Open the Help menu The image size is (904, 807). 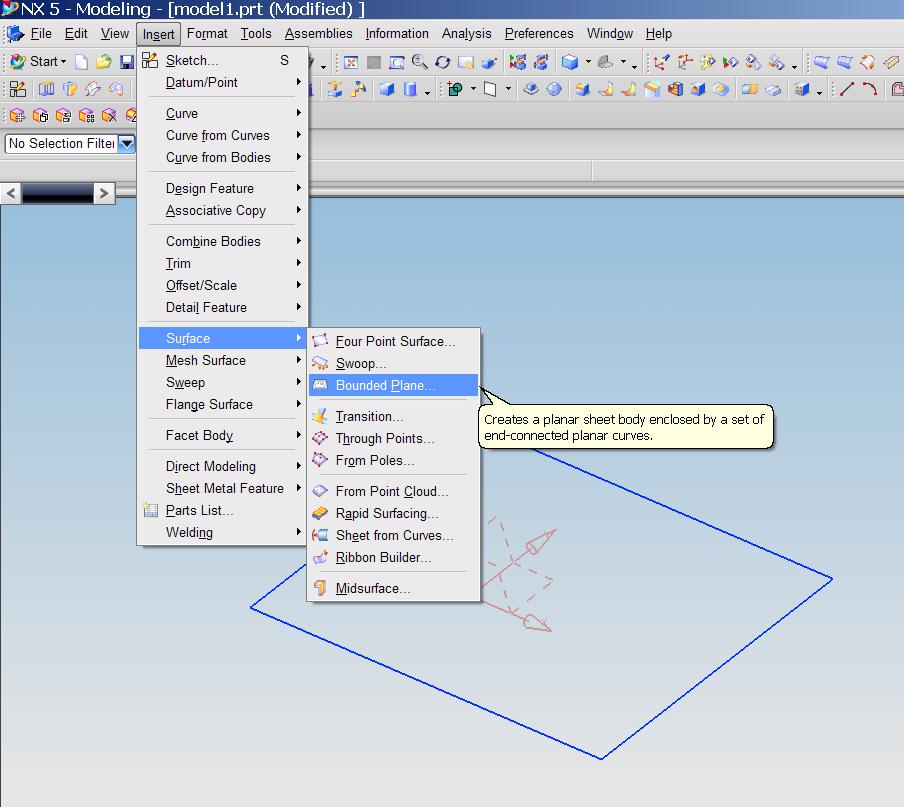click(658, 34)
